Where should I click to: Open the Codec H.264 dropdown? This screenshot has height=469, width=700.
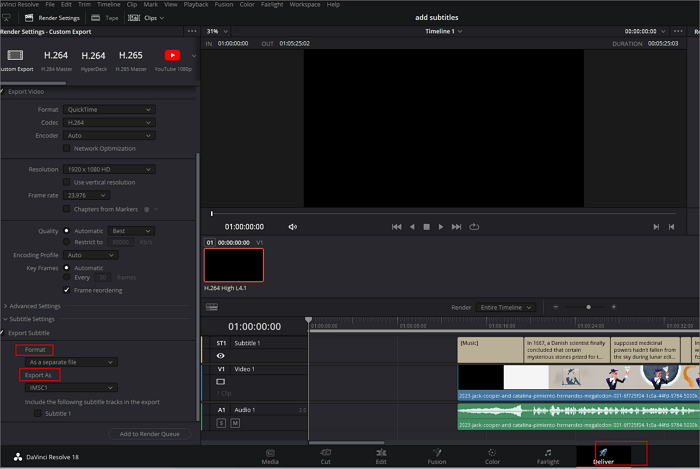[x=109, y=122]
